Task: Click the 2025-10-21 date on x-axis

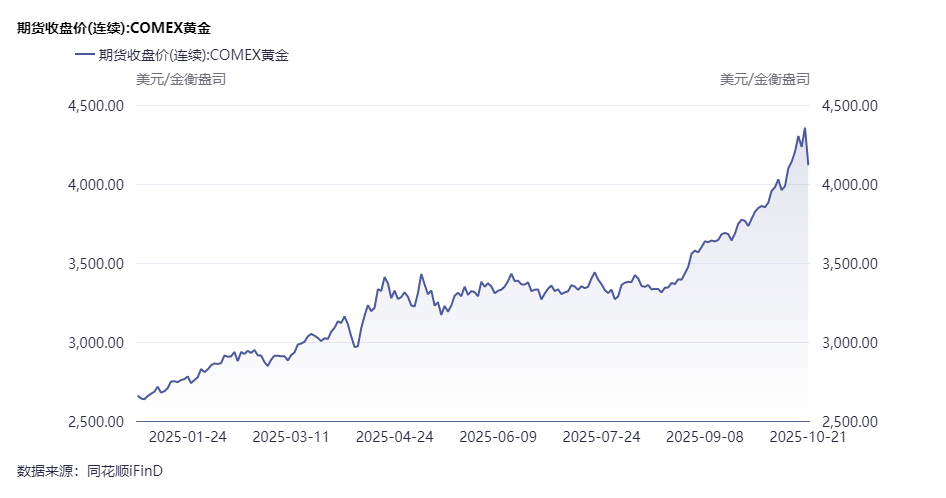Action: tap(808, 436)
